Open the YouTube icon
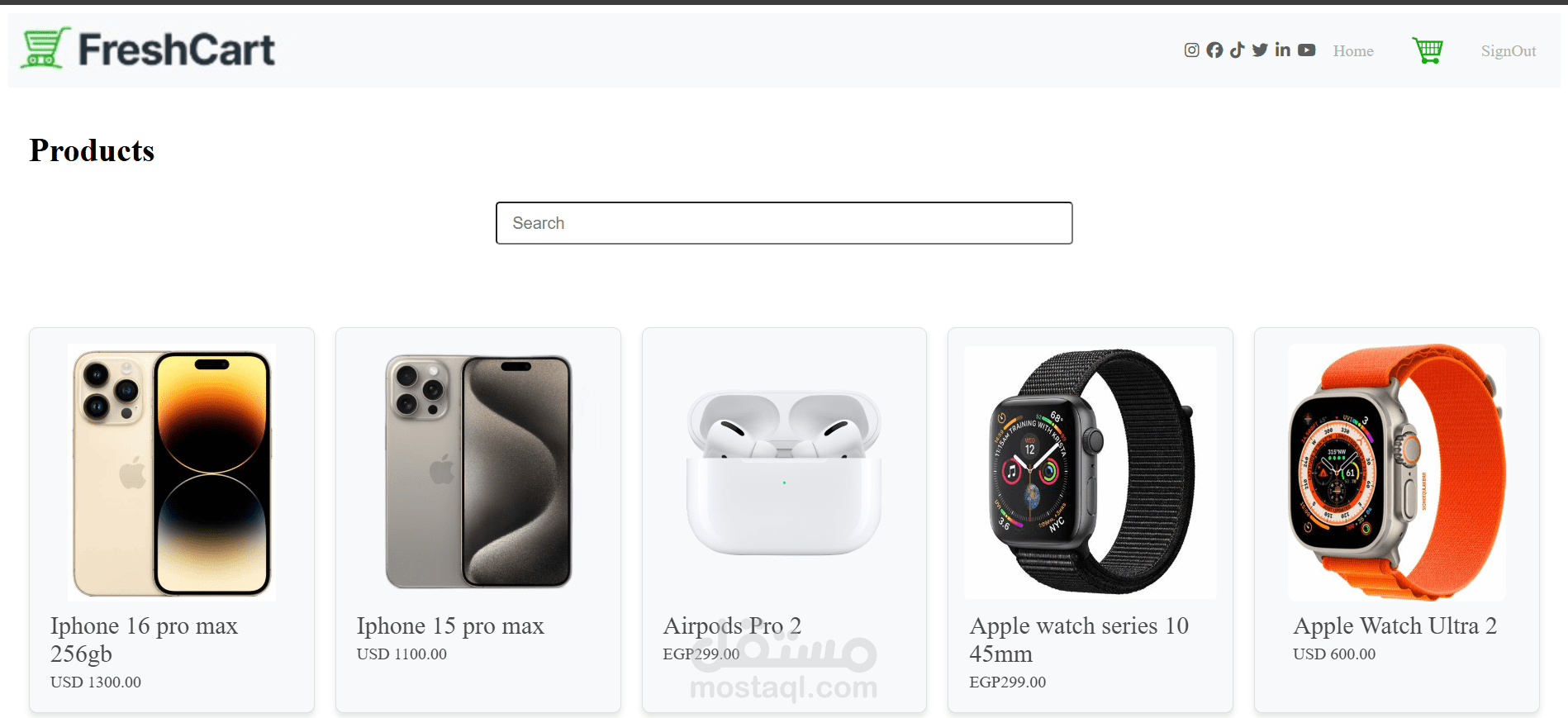This screenshot has height=718, width=1568. (1306, 50)
